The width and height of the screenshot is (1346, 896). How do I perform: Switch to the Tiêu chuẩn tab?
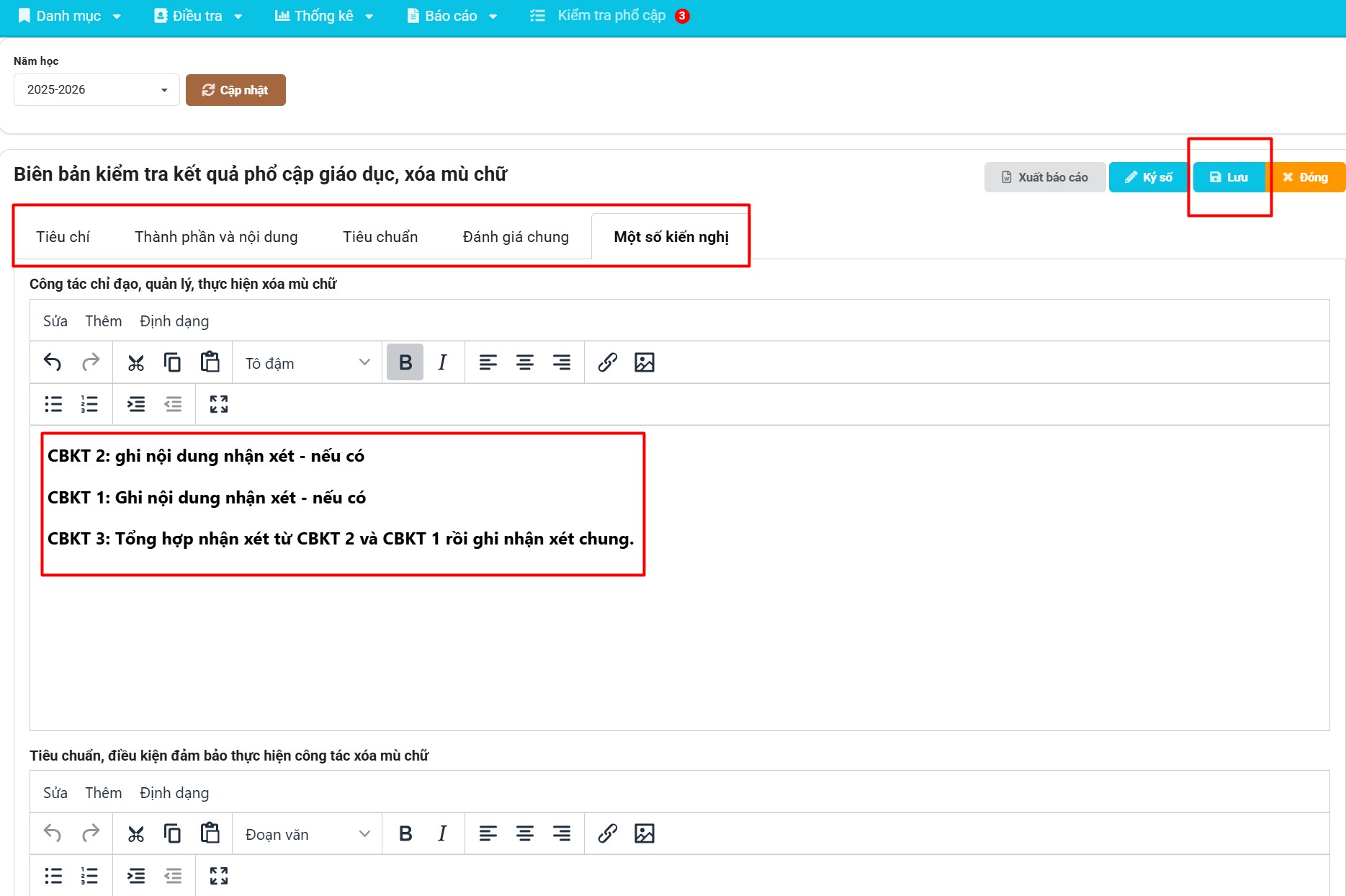[380, 237]
